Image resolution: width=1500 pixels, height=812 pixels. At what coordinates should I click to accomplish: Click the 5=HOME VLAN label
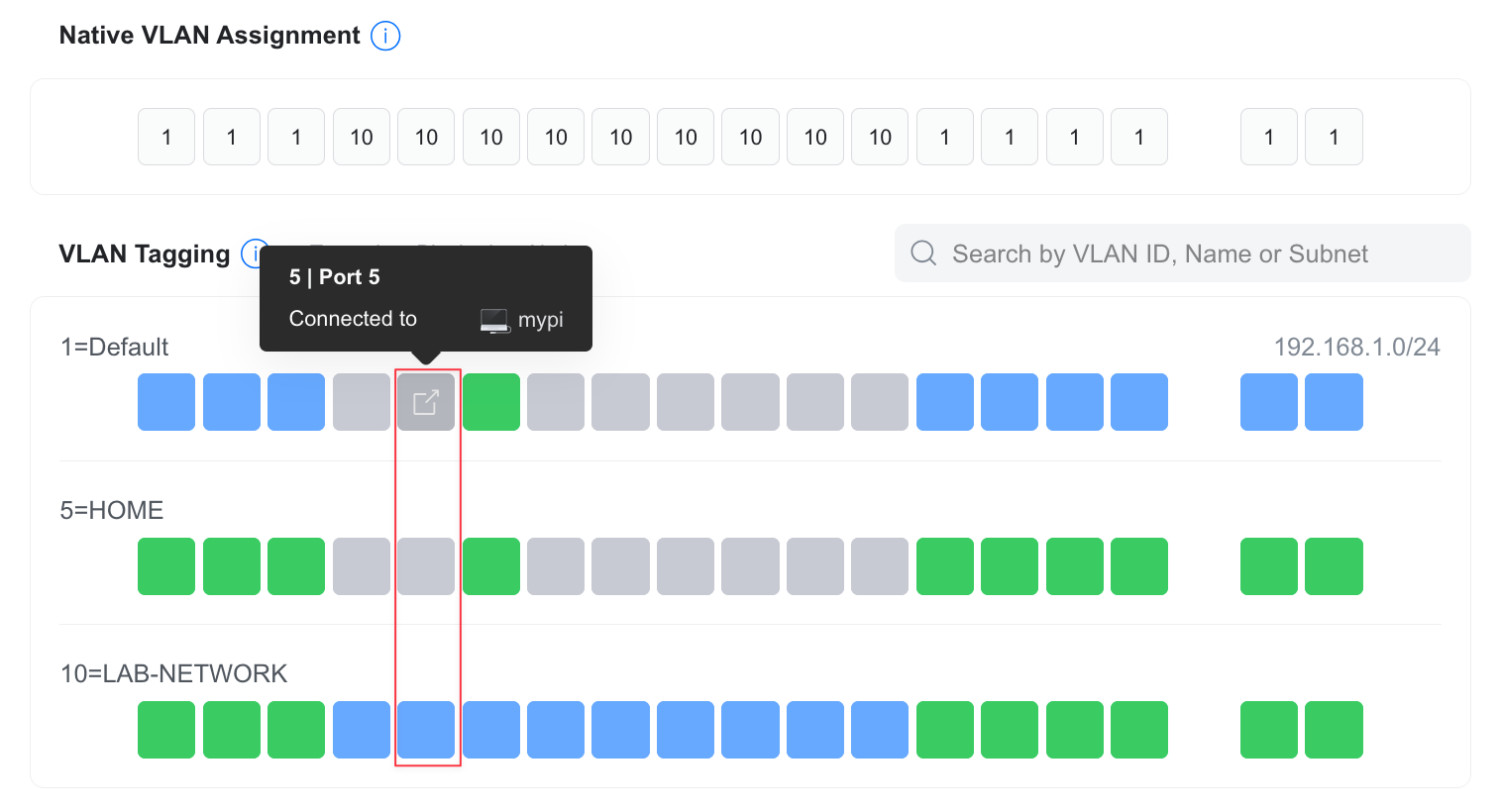[112, 510]
